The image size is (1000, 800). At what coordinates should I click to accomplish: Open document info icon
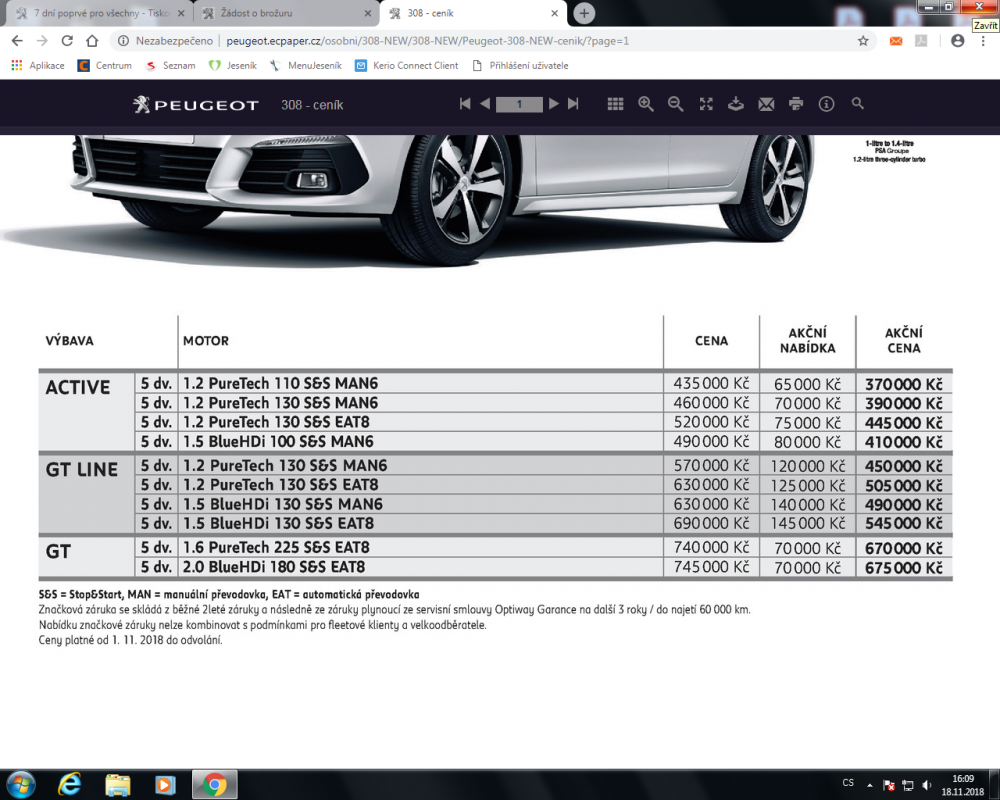827,104
